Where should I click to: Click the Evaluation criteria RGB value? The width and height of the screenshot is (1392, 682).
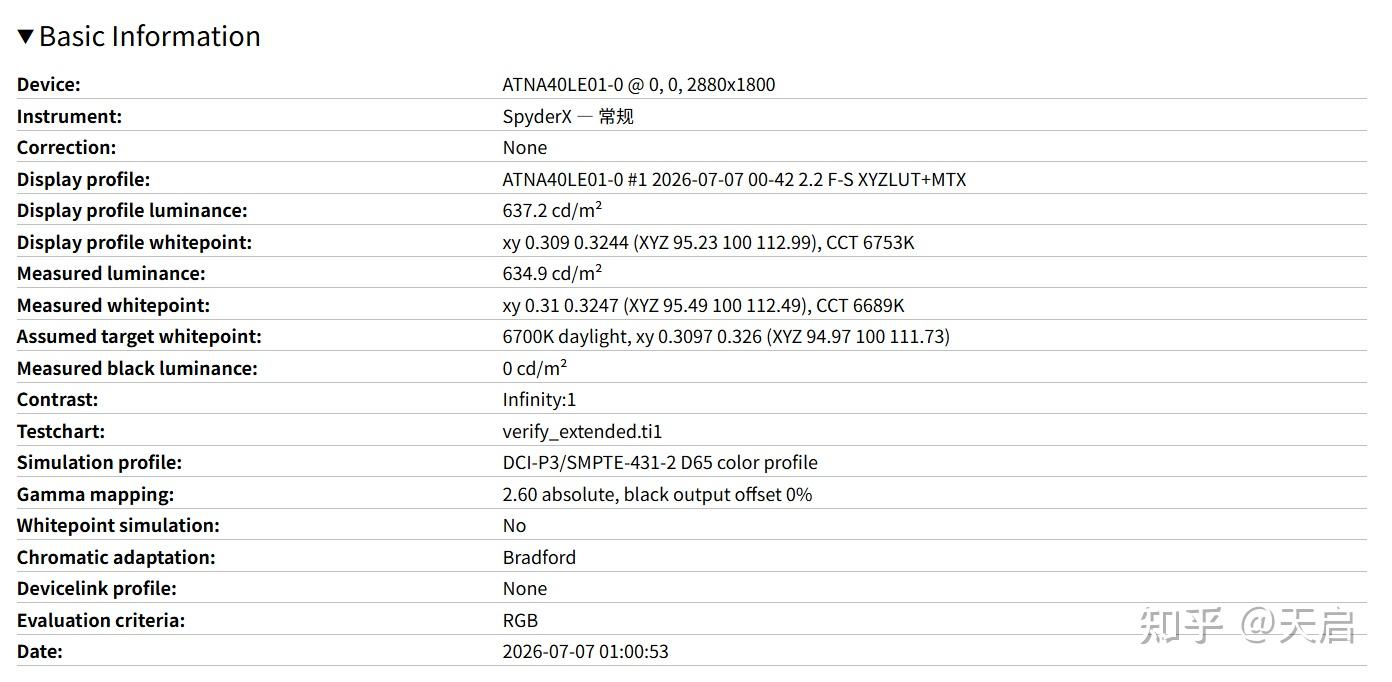tap(520, 621)
